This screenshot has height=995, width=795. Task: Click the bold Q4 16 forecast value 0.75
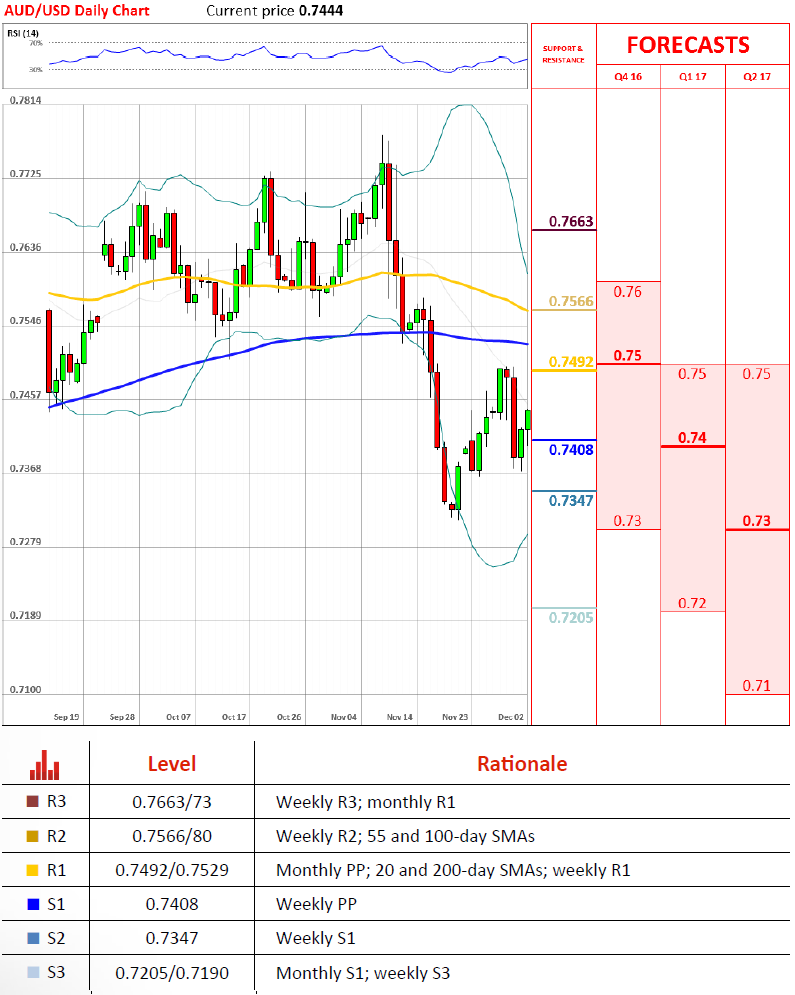click(x=627, y=355)
